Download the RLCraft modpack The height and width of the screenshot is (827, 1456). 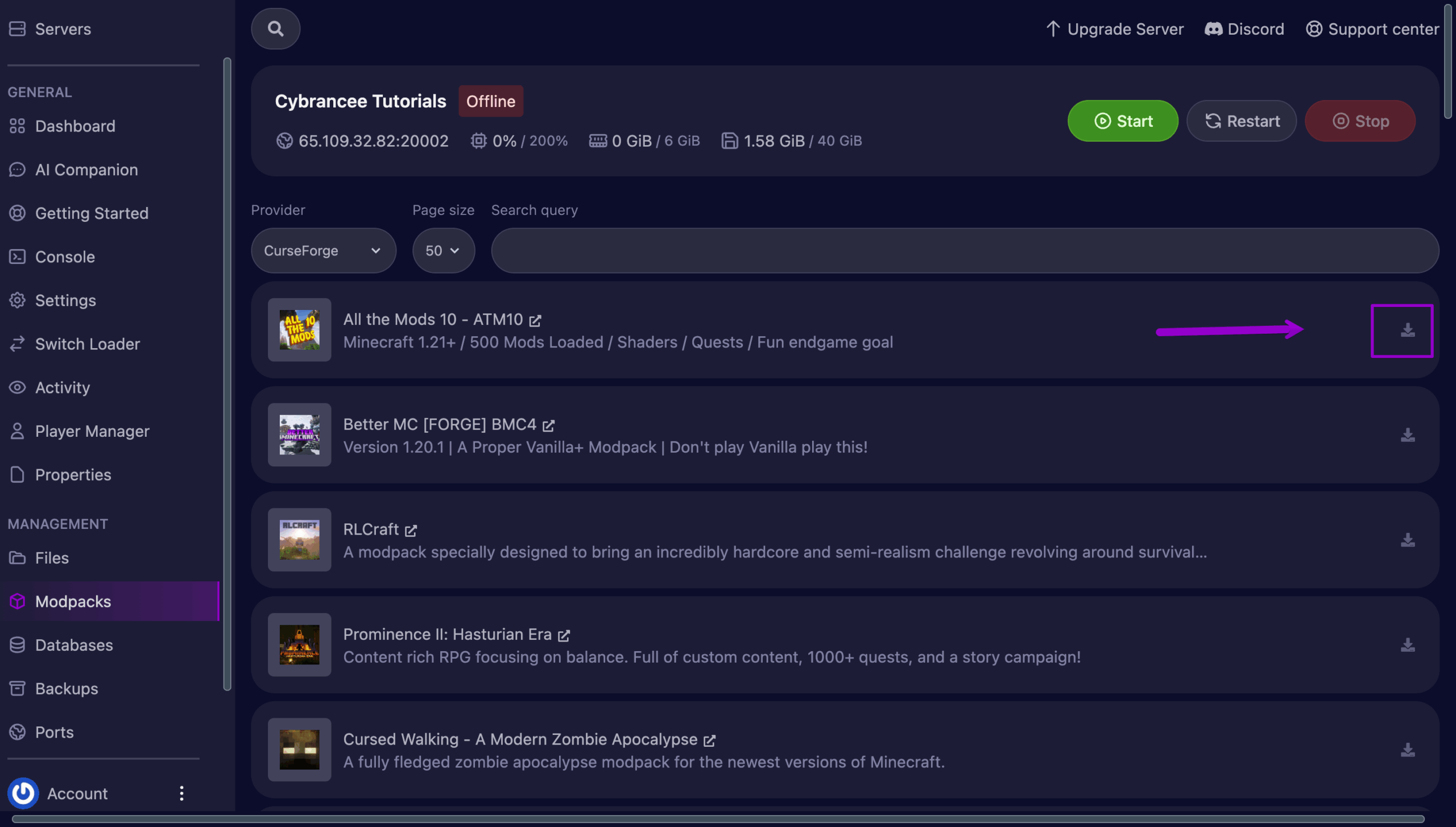[x=1407, y=540]
